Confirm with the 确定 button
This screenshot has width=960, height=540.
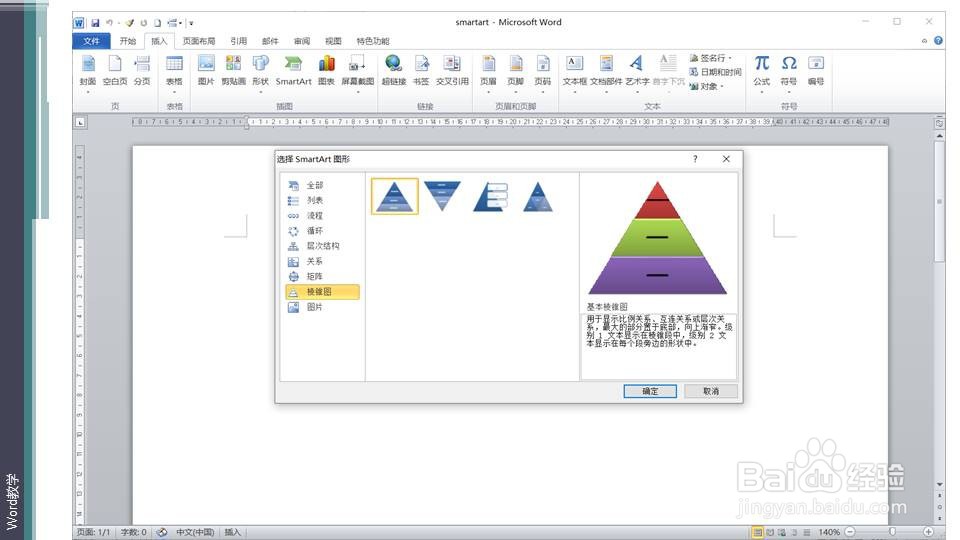650,391
